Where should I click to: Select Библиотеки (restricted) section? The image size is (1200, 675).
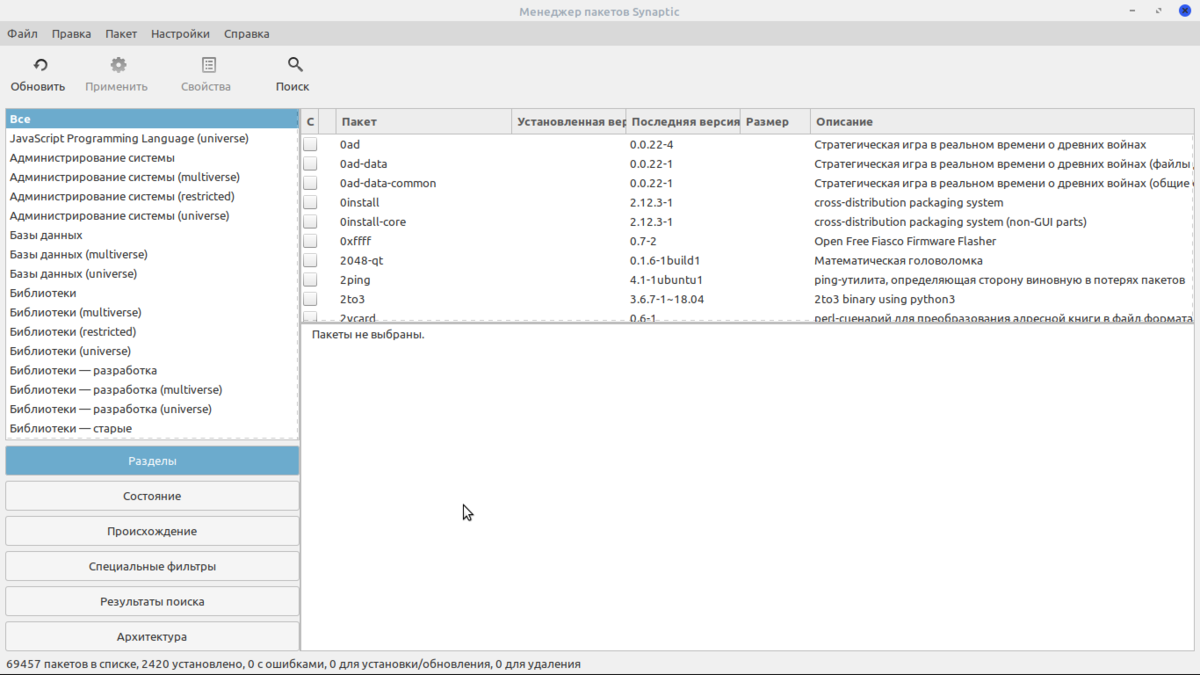(x=152, y=332)
